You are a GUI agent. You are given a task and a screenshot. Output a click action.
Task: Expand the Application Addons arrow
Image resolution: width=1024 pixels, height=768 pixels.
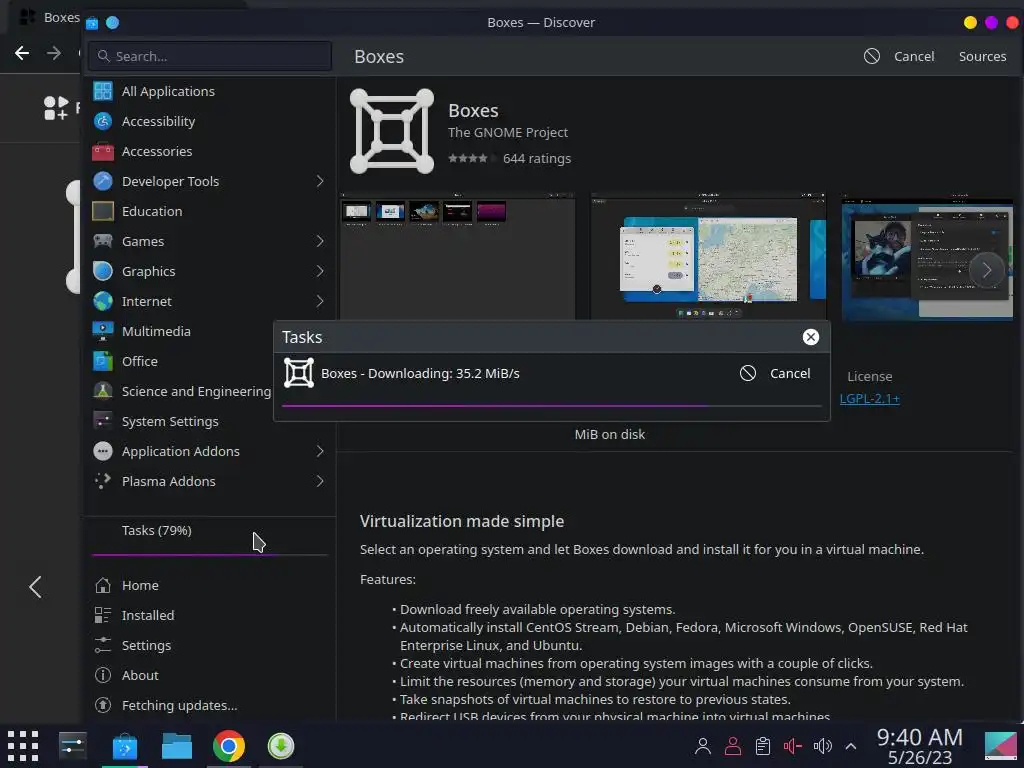320,451
